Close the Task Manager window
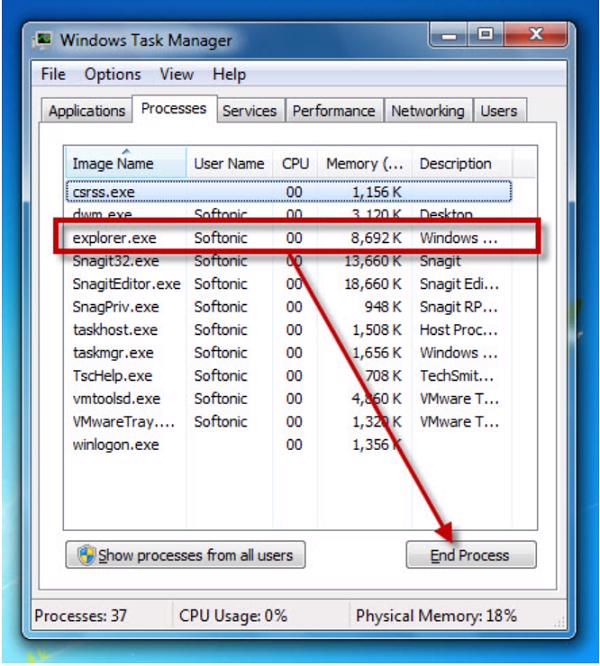This screenshot has width=600, height=666. click(536, 35)
